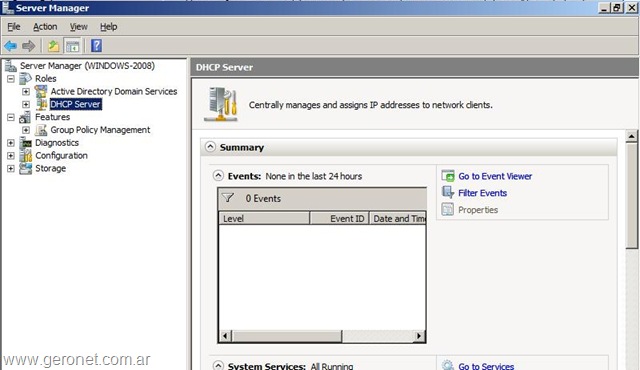640x370 pixels.
Task: Click the Properties icon in actions pane
Action: (x=448, y=210)
